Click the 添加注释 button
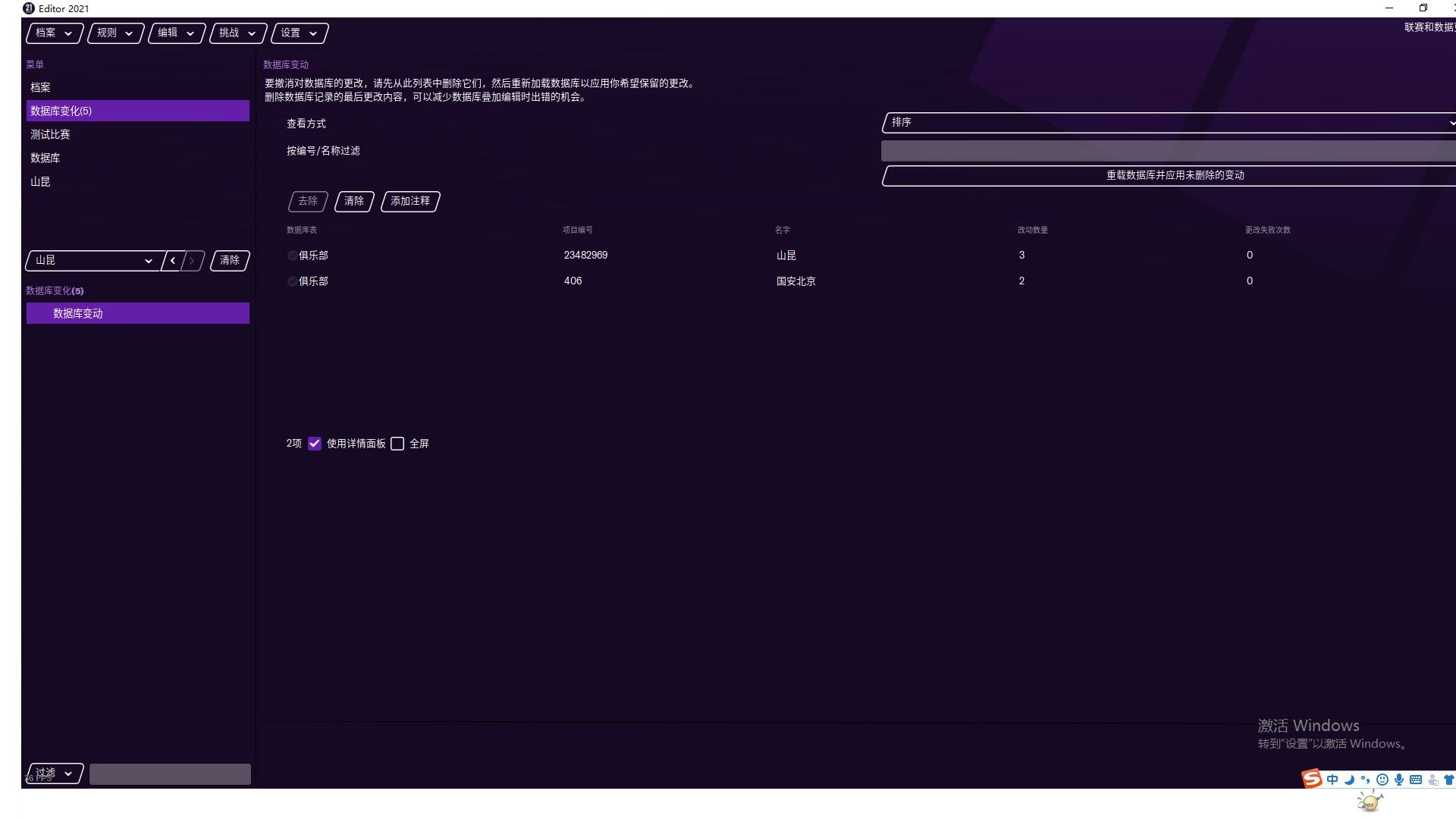The height and width of the screenshot is (819, 1456). click(410, 202)
